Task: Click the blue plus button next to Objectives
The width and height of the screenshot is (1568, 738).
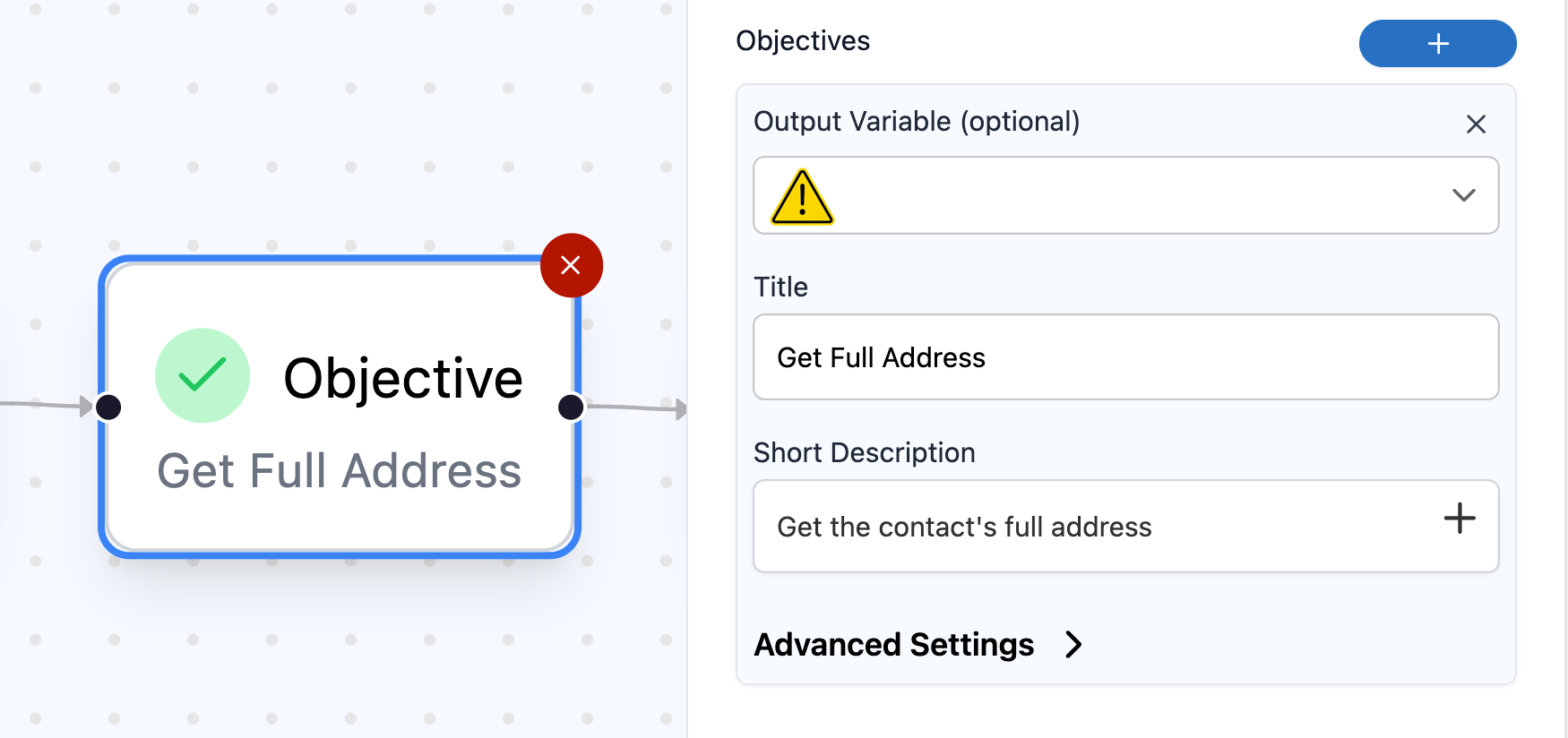Action: point(1437,43)
